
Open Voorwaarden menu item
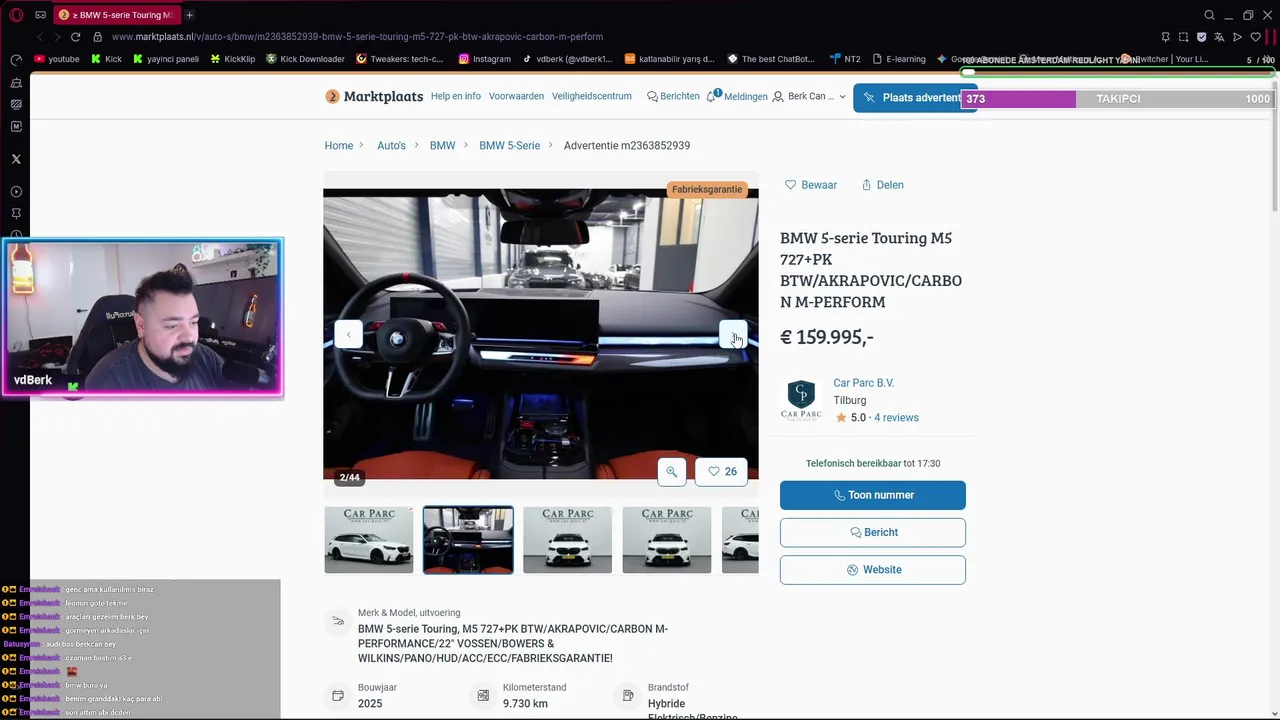point(516,96)
